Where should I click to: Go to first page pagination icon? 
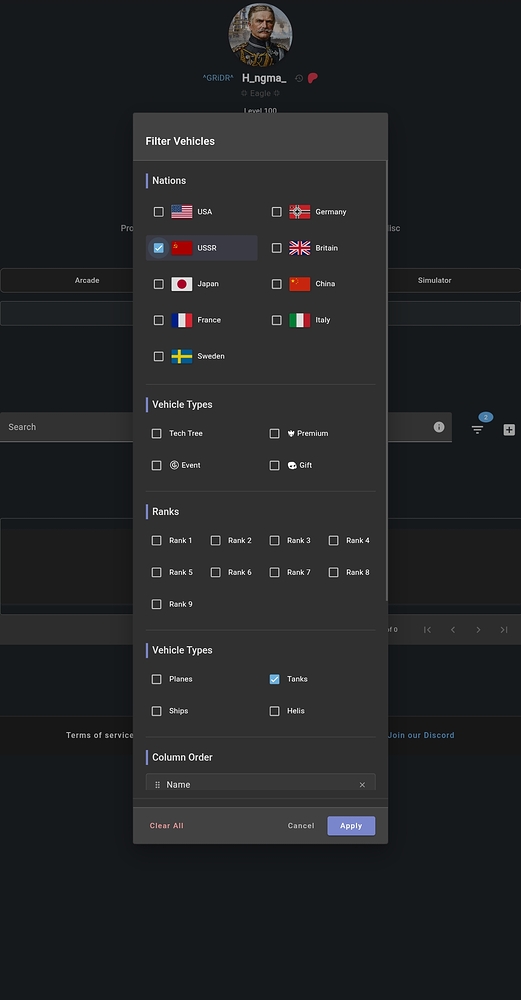pos(427,629)
